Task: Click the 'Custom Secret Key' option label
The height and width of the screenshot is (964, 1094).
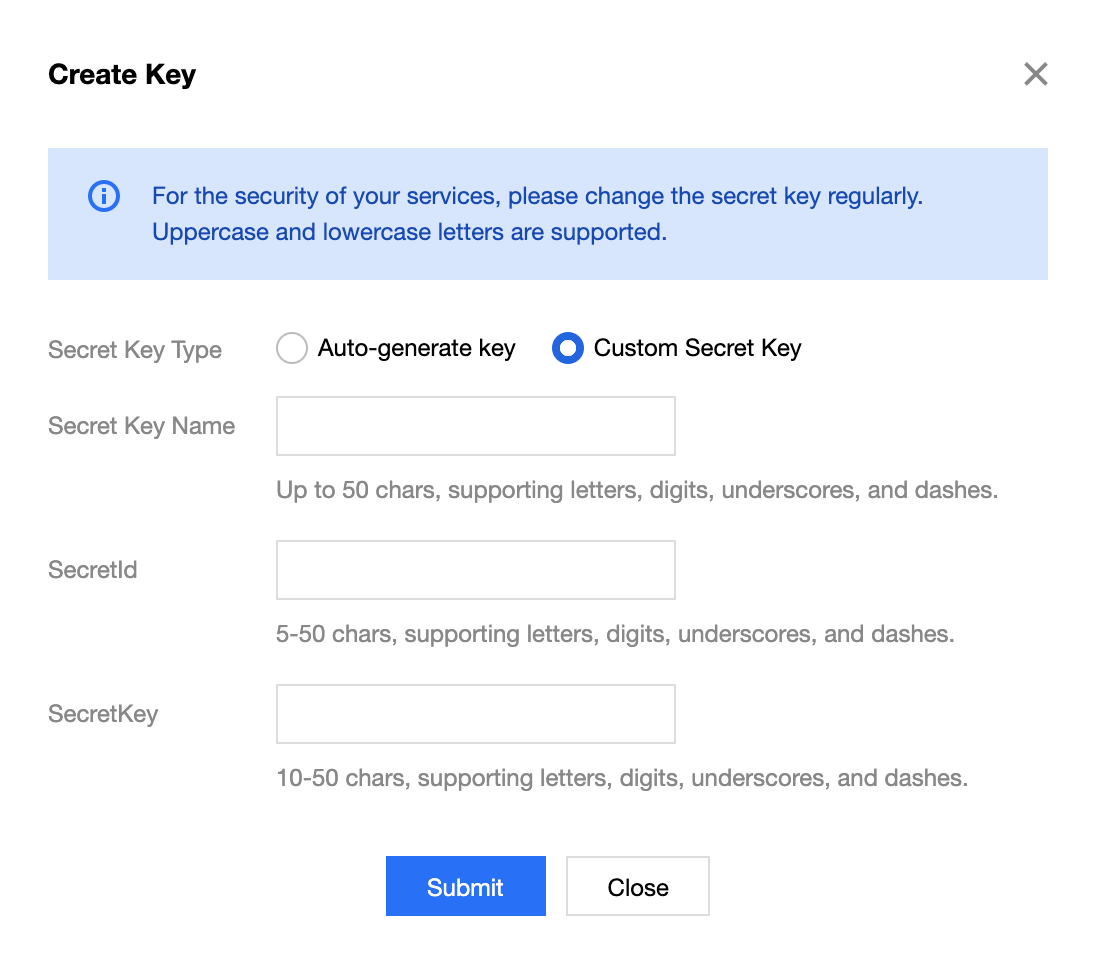Action: pyautogui.click(x=698, y=348)
